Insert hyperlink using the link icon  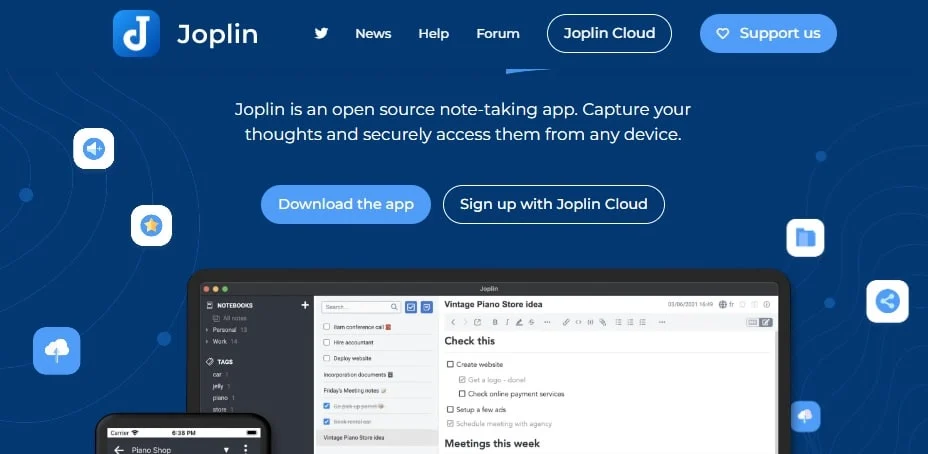566,322
